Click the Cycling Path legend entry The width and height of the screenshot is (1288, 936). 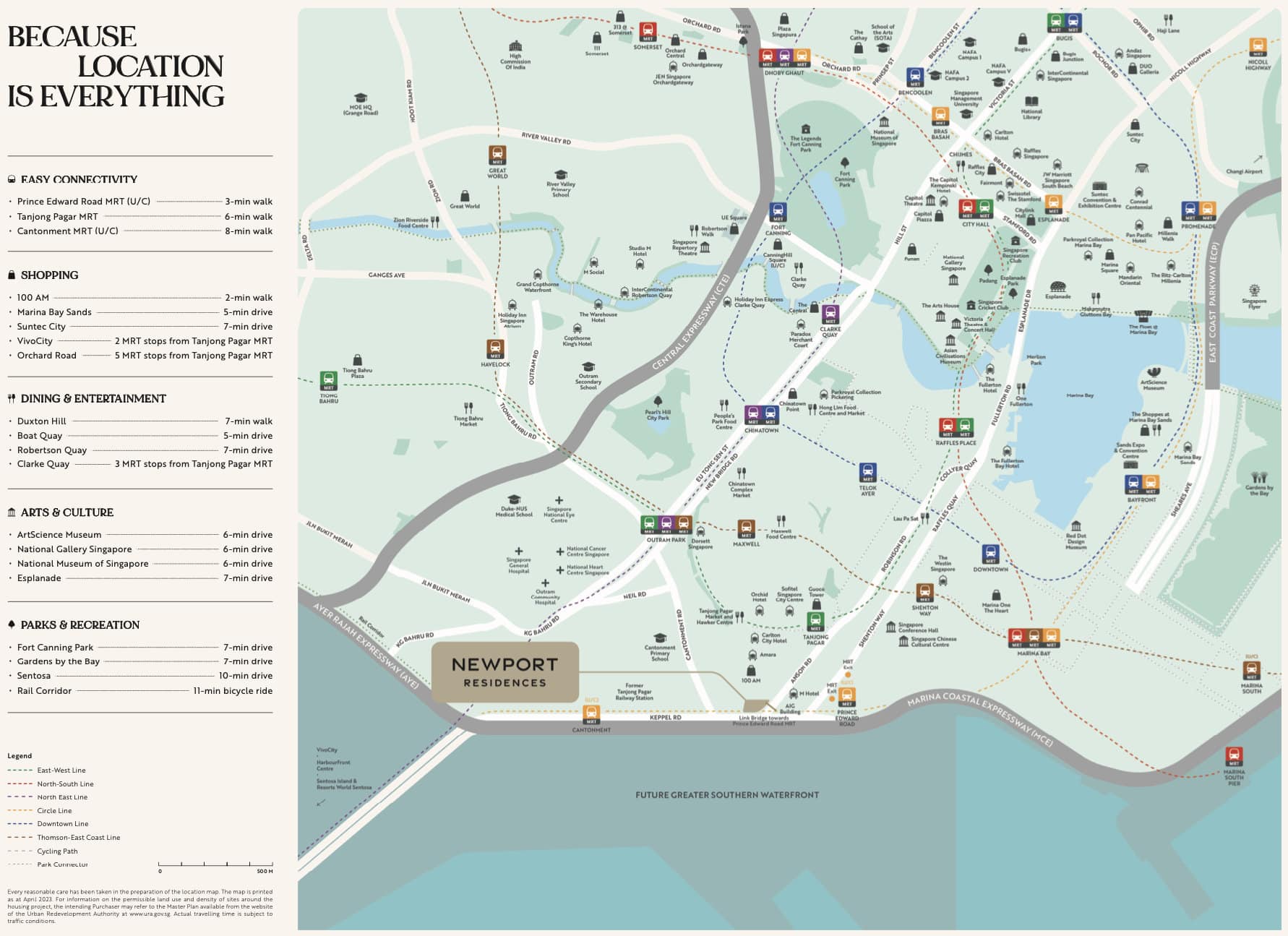click(x=43, y=851)
